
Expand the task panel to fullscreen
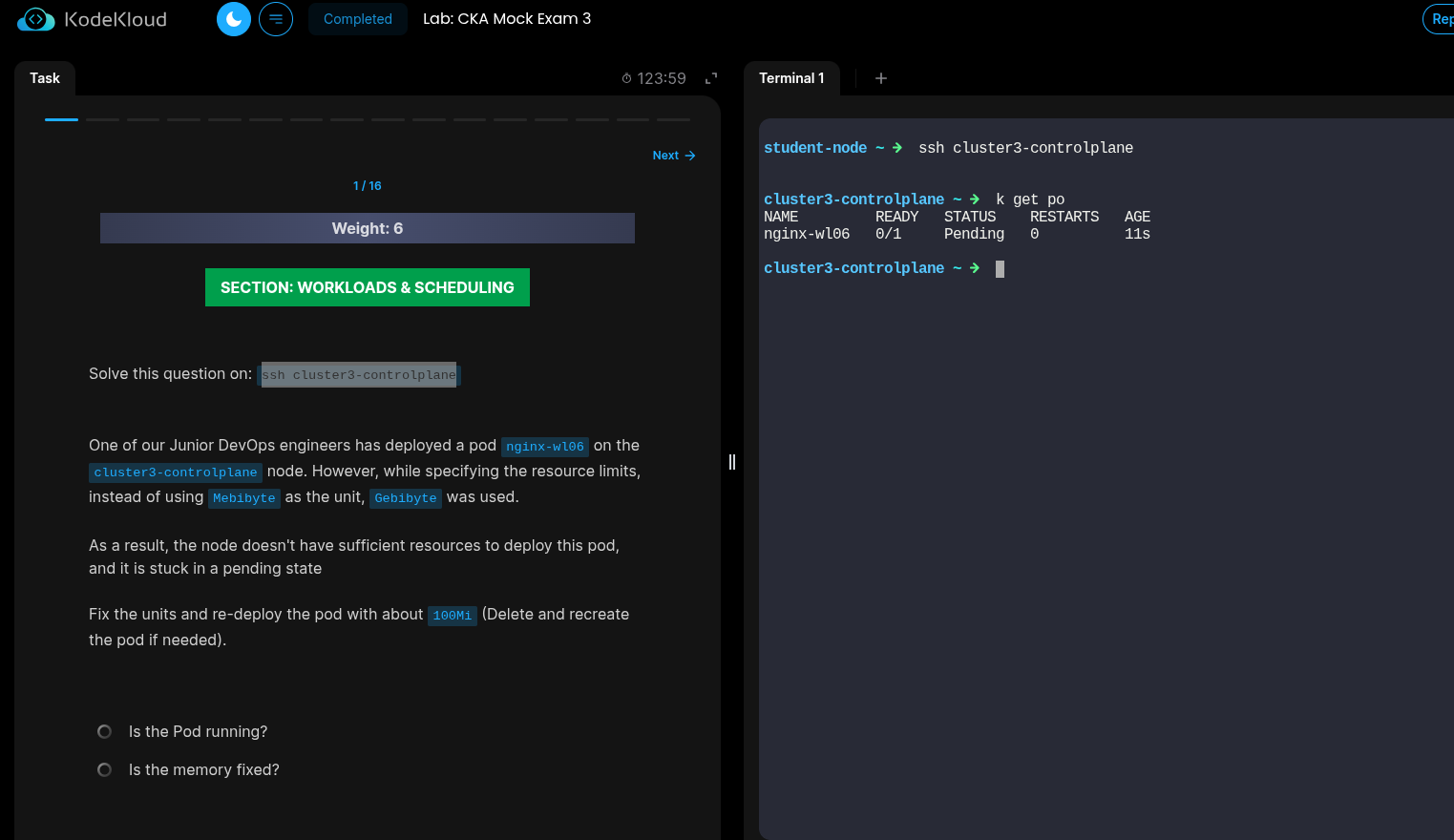(711, 78)
